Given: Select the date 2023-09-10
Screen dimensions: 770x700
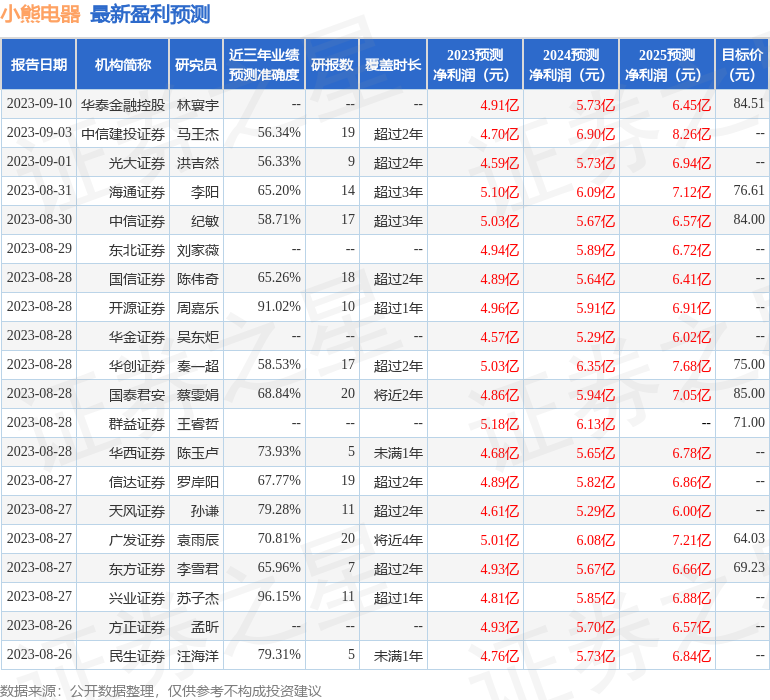Looking at the screenshot, I should pyautogui.click(x=39, y=103).
